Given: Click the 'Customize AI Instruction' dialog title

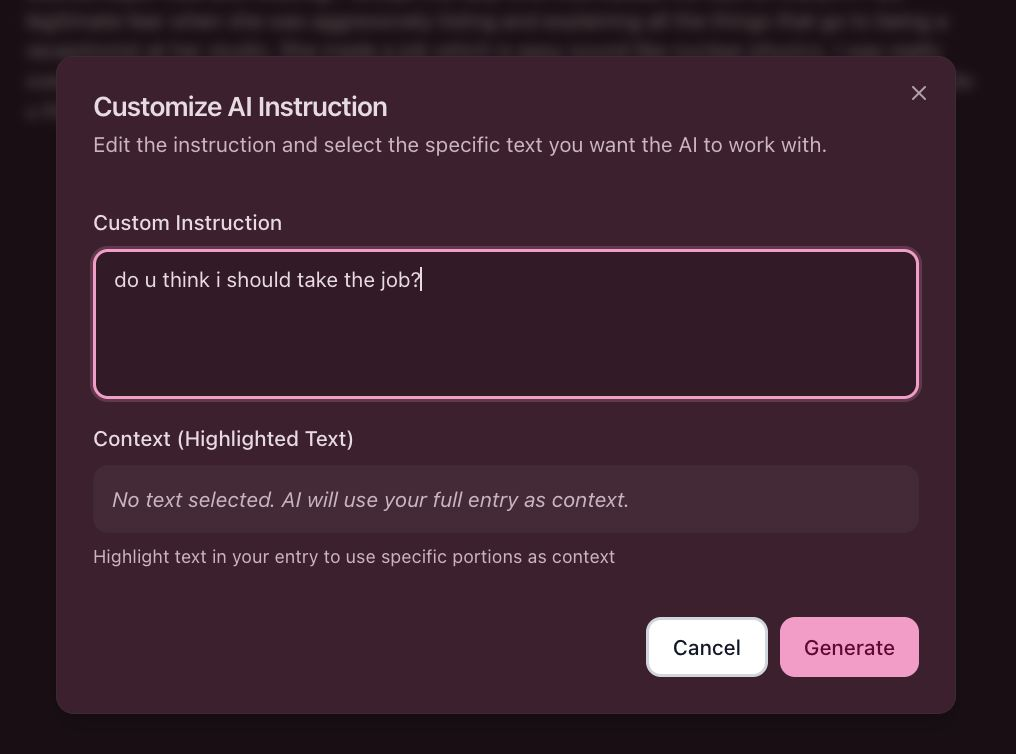Looking at the screenshot, I should coord(240,107).
